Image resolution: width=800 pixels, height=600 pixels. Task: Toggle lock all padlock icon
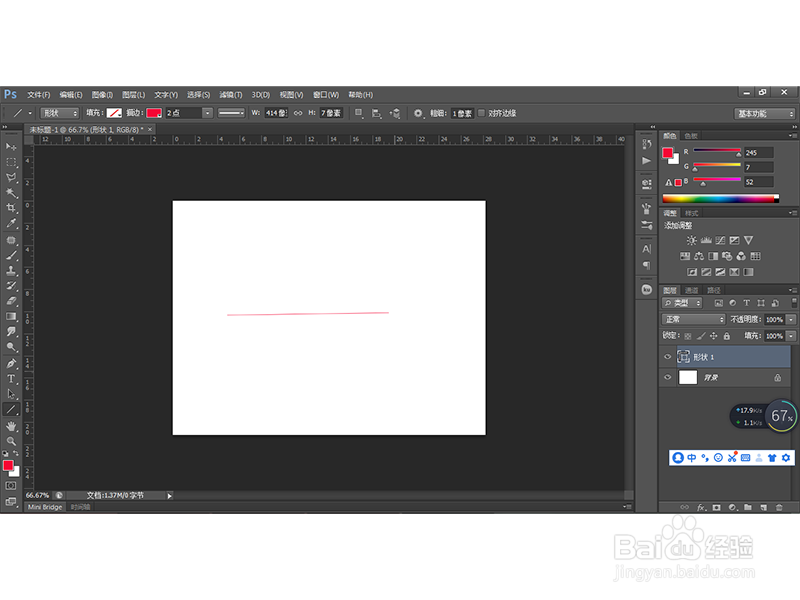click(x=727, y=336)
